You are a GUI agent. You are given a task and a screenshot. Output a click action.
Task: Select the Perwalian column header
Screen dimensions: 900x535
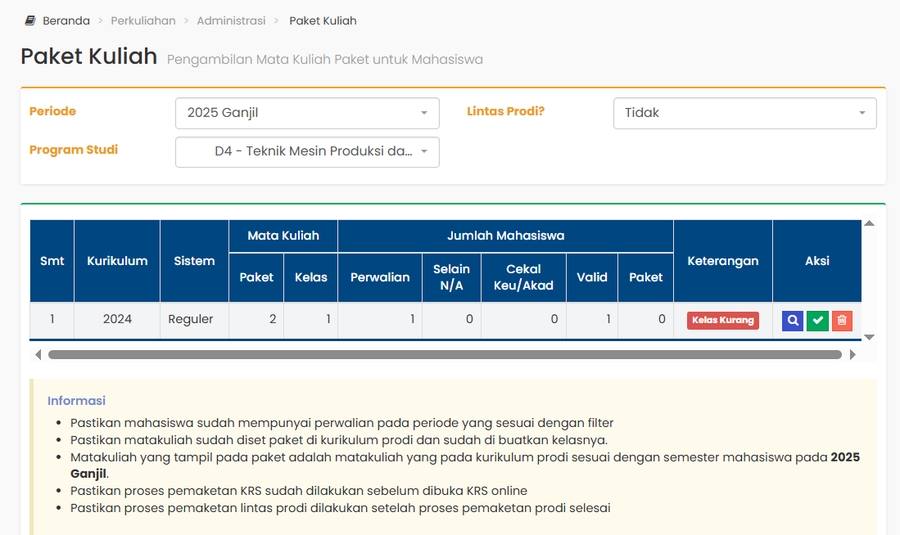tap(380, 277)
